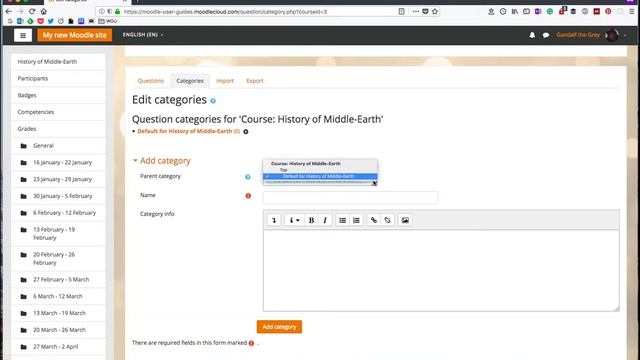
Task: Click the Gandalf the Grey avatar
Action: click(x=612, y=35)
